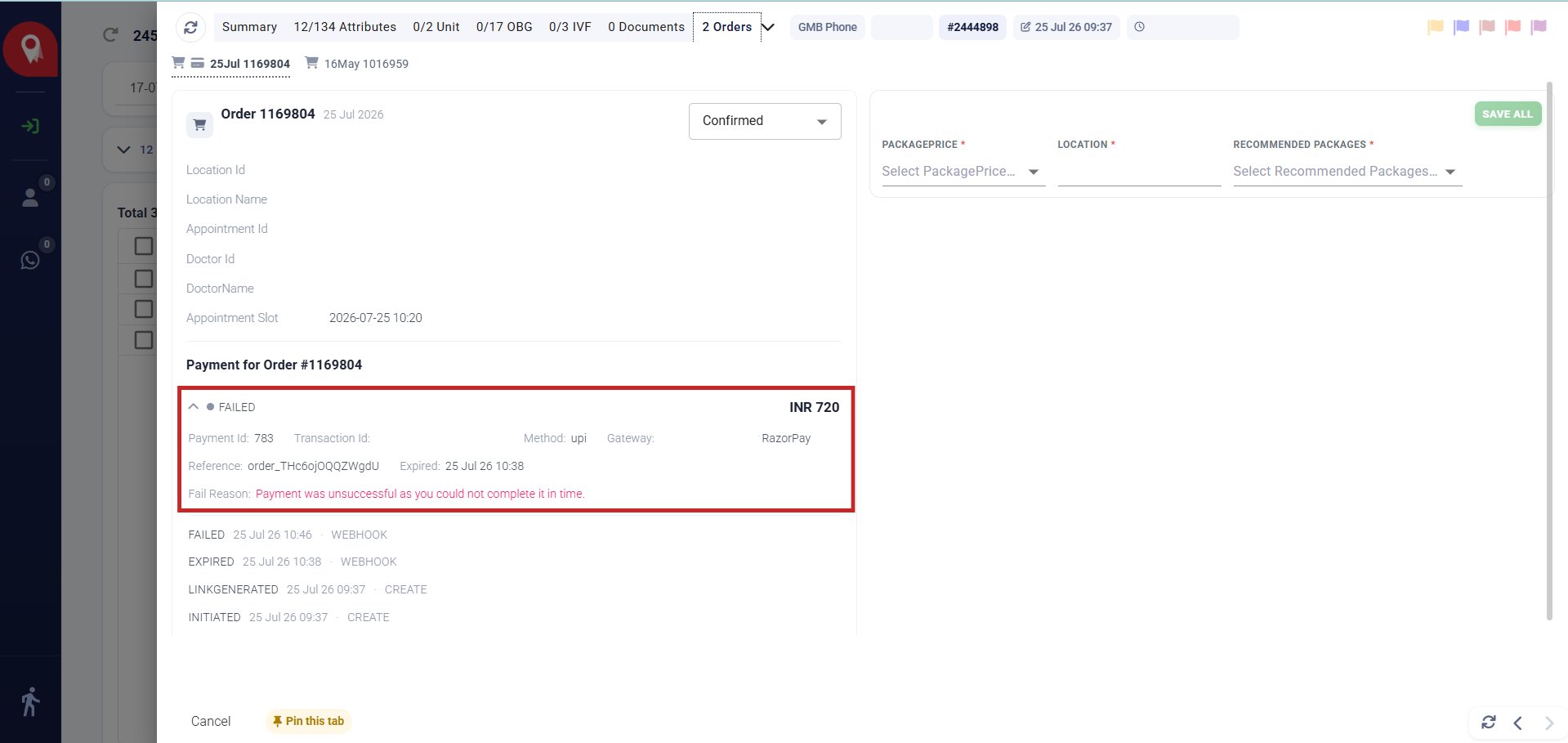
Task: Click the LINKGENERATED history row
Action: pos(307,589)
